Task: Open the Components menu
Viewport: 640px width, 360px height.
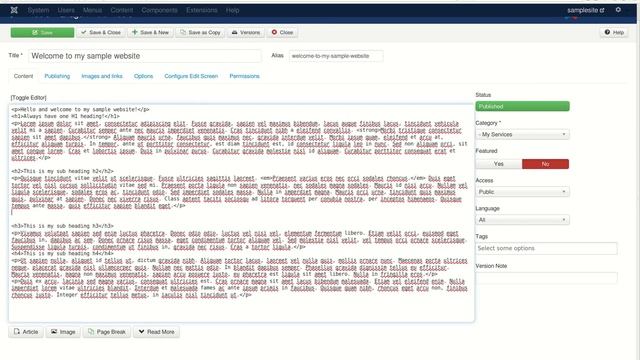Action: point(160,10)
